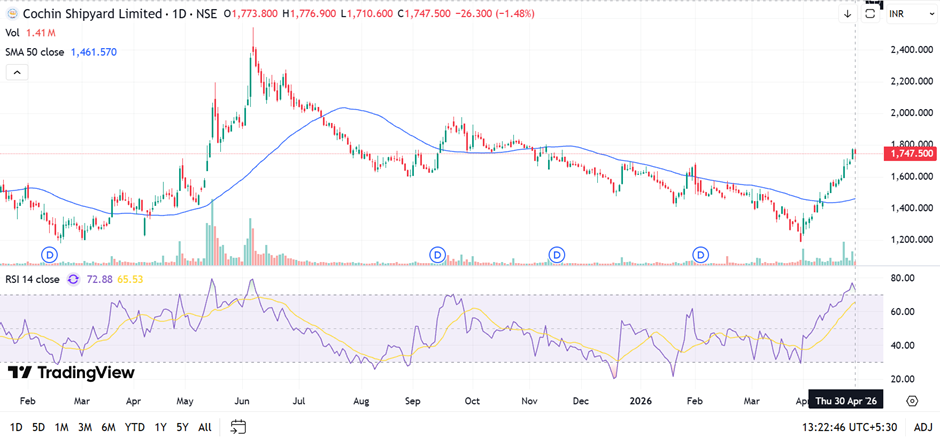Show the All time range

(205, 427)
